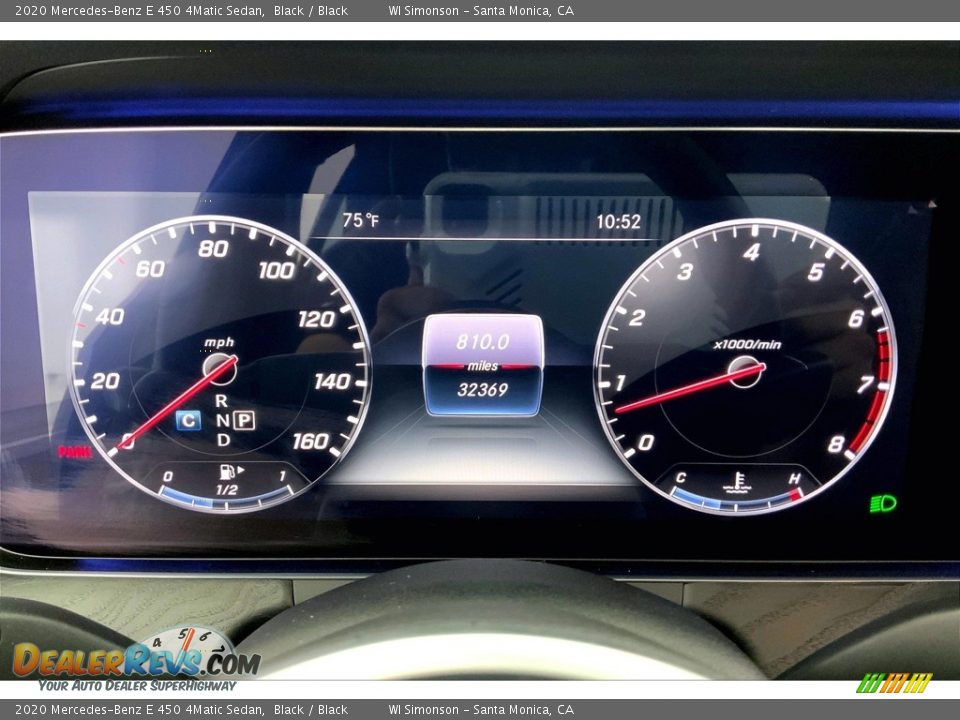Click the blue C drive mode badge

188,421
